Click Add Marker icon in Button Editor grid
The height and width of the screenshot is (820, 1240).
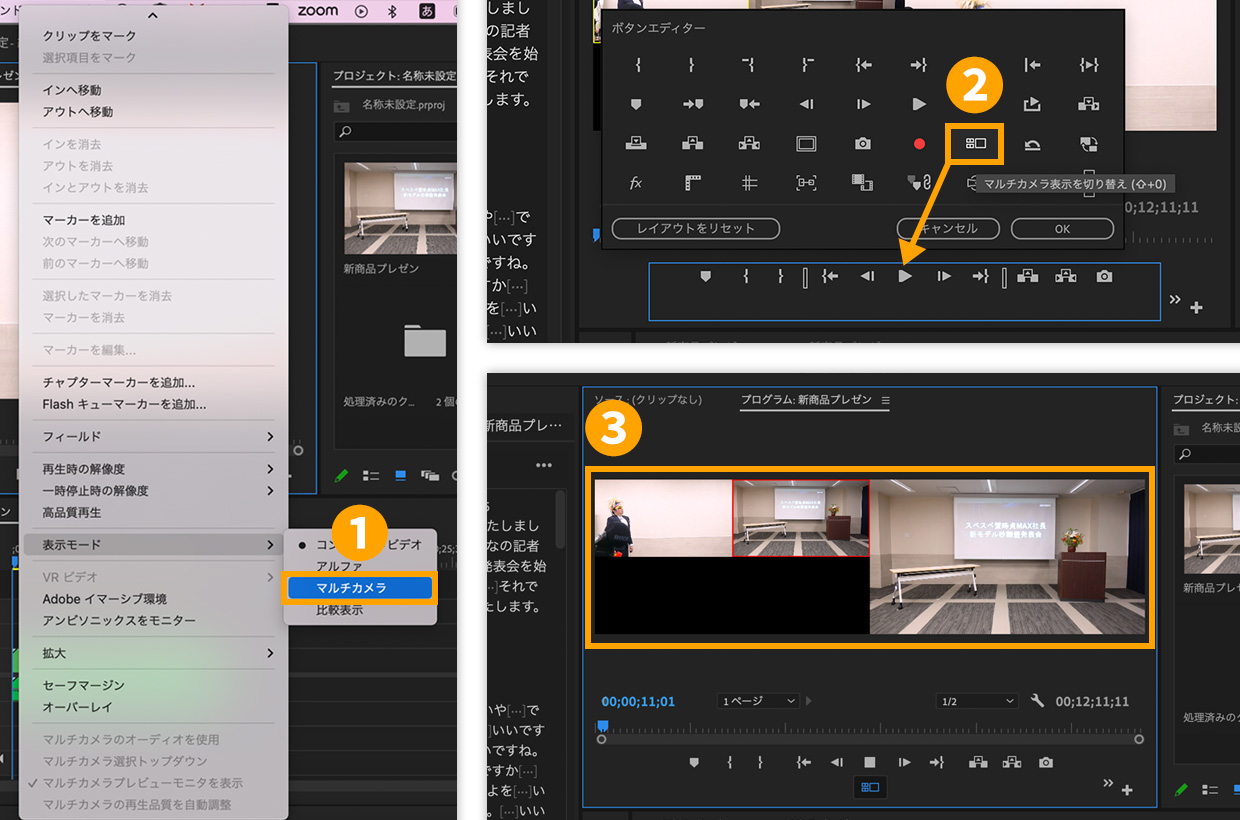pyautogui.click(x=636, y=104)
